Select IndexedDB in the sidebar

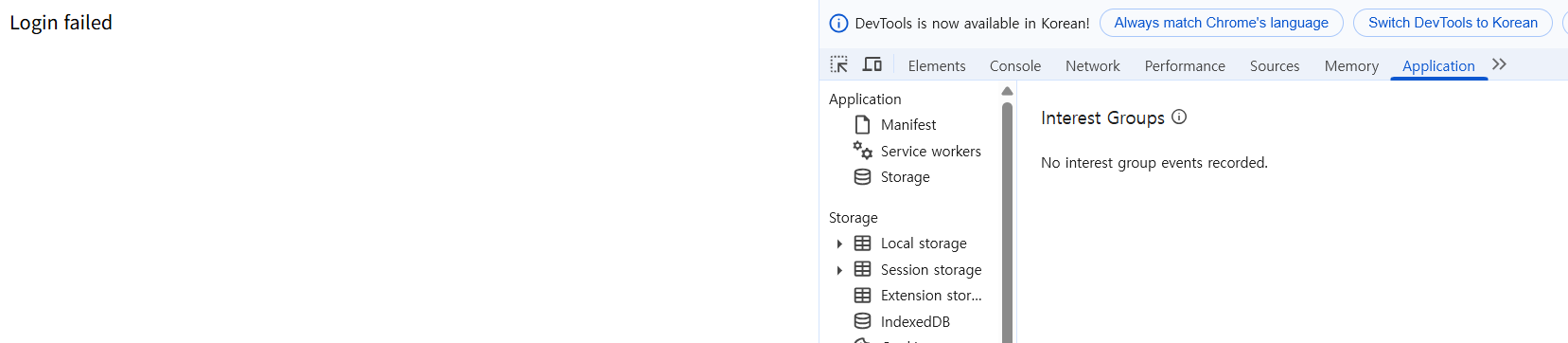(914, 321)
